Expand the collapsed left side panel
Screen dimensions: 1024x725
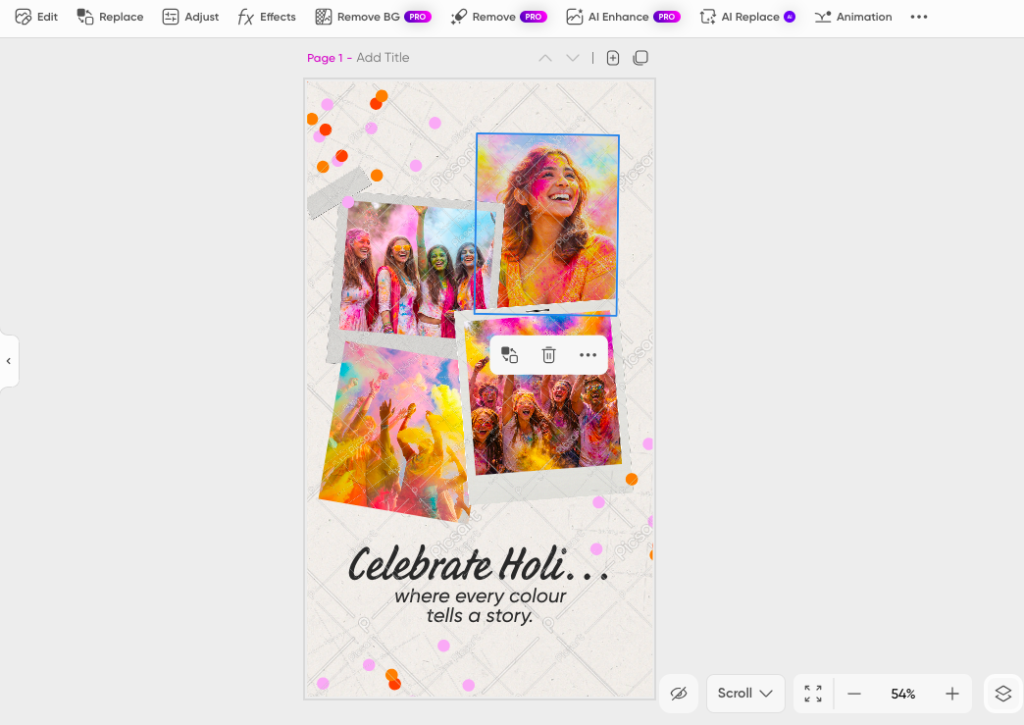(8, 361)
